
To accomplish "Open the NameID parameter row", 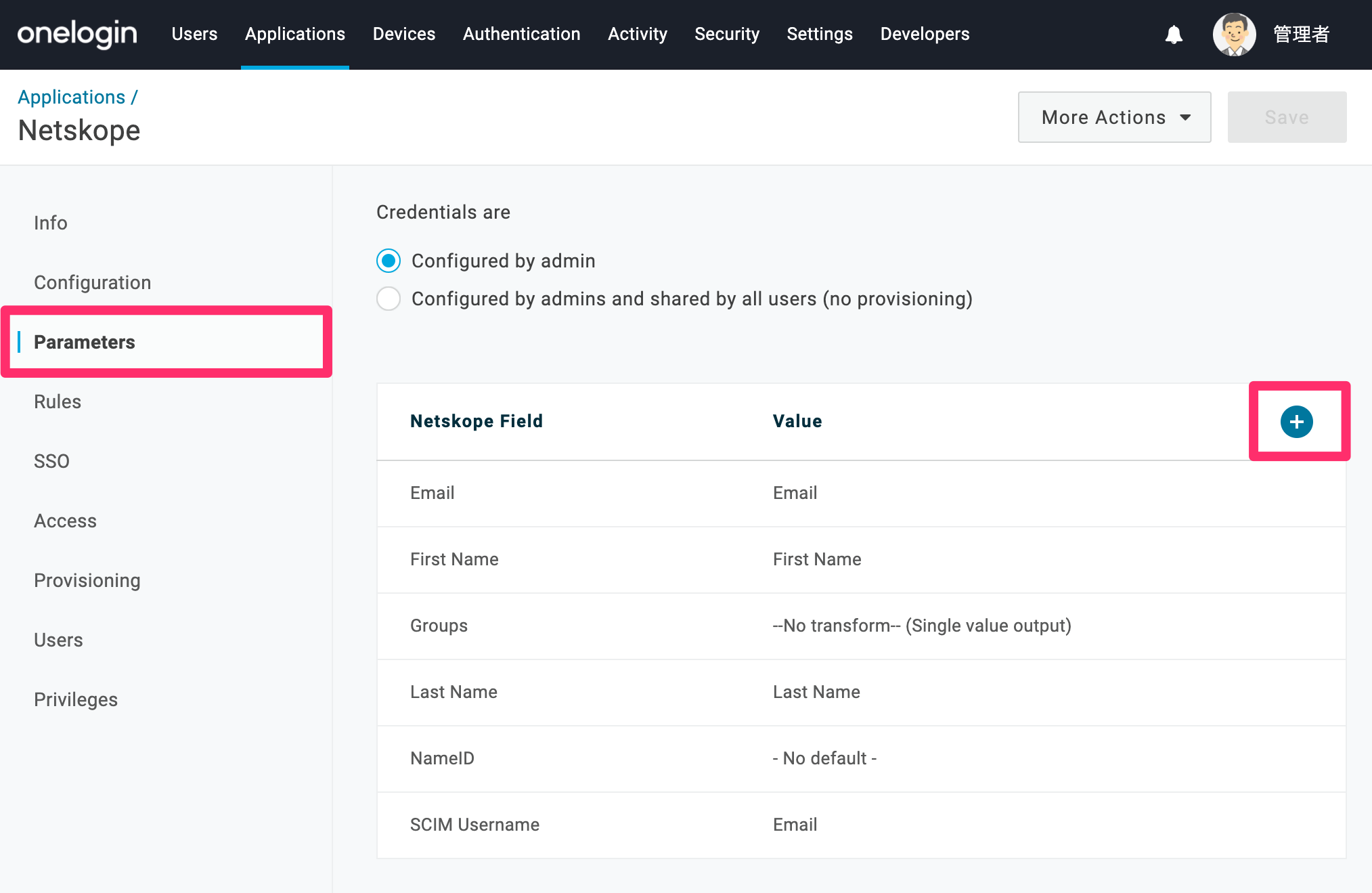I will coord(861,759).
